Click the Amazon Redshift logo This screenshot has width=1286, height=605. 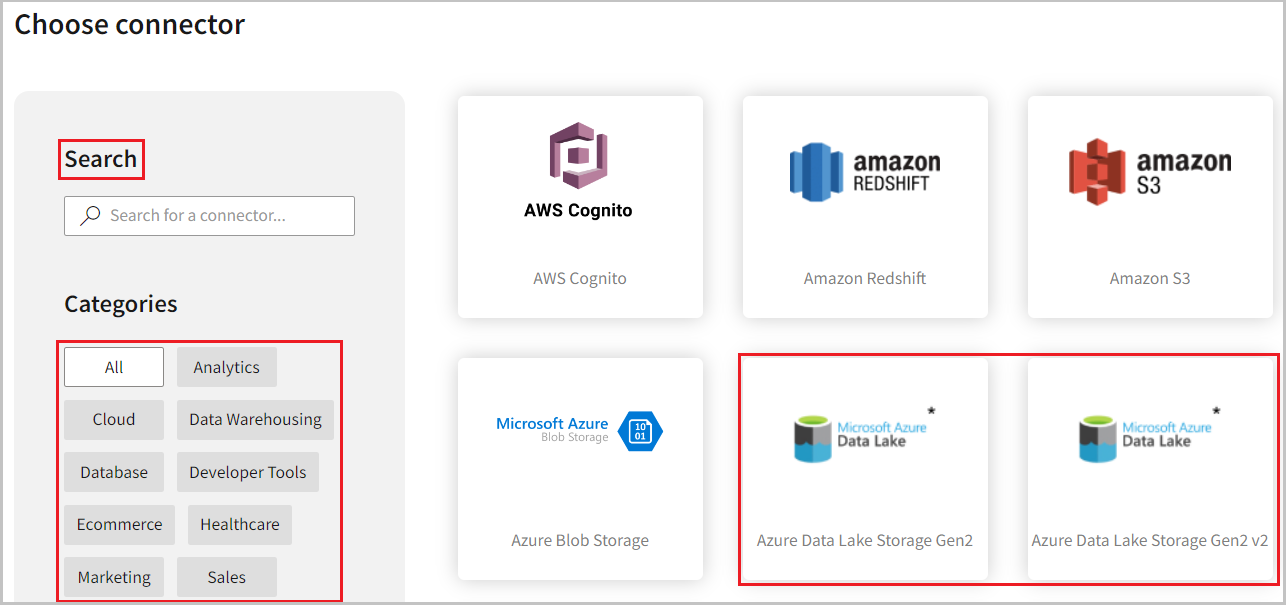[x=865, y=172]
